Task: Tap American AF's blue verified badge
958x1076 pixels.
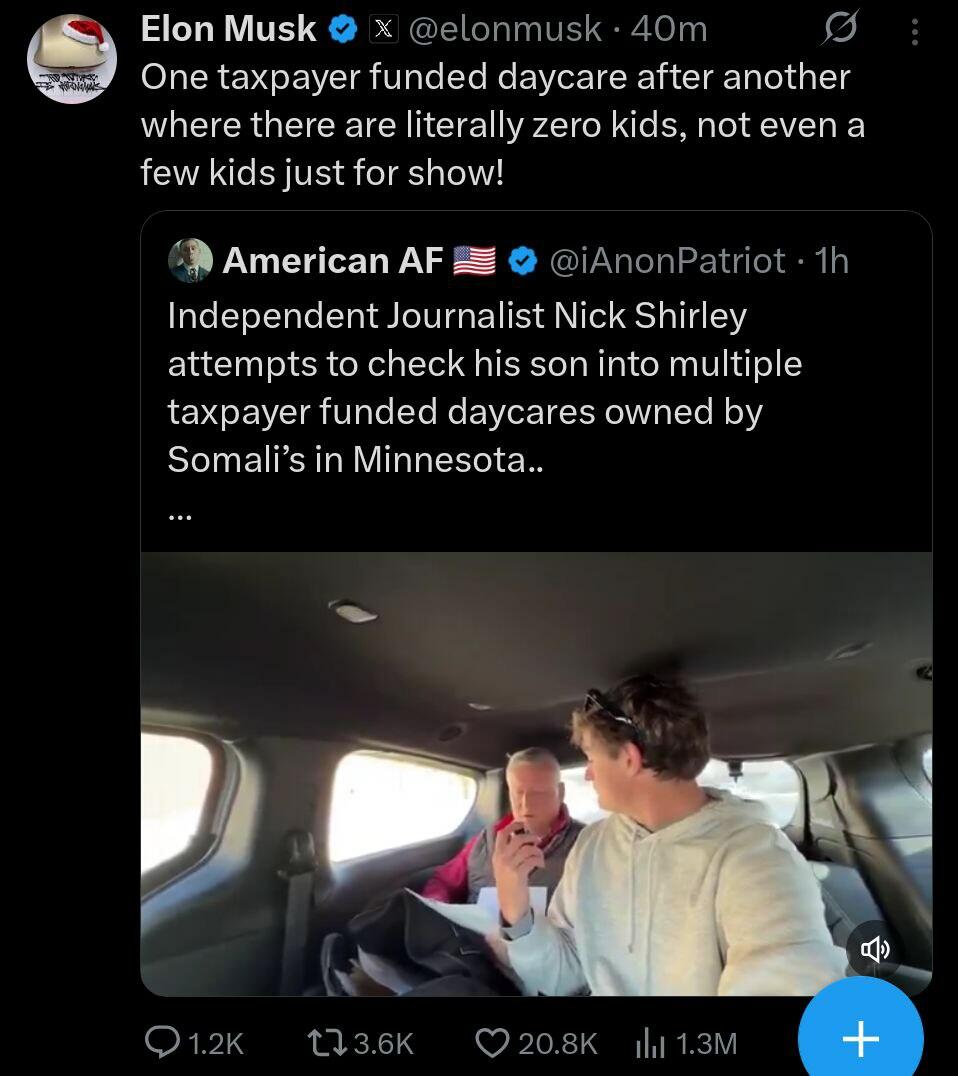Action: (x=522, y=261)
